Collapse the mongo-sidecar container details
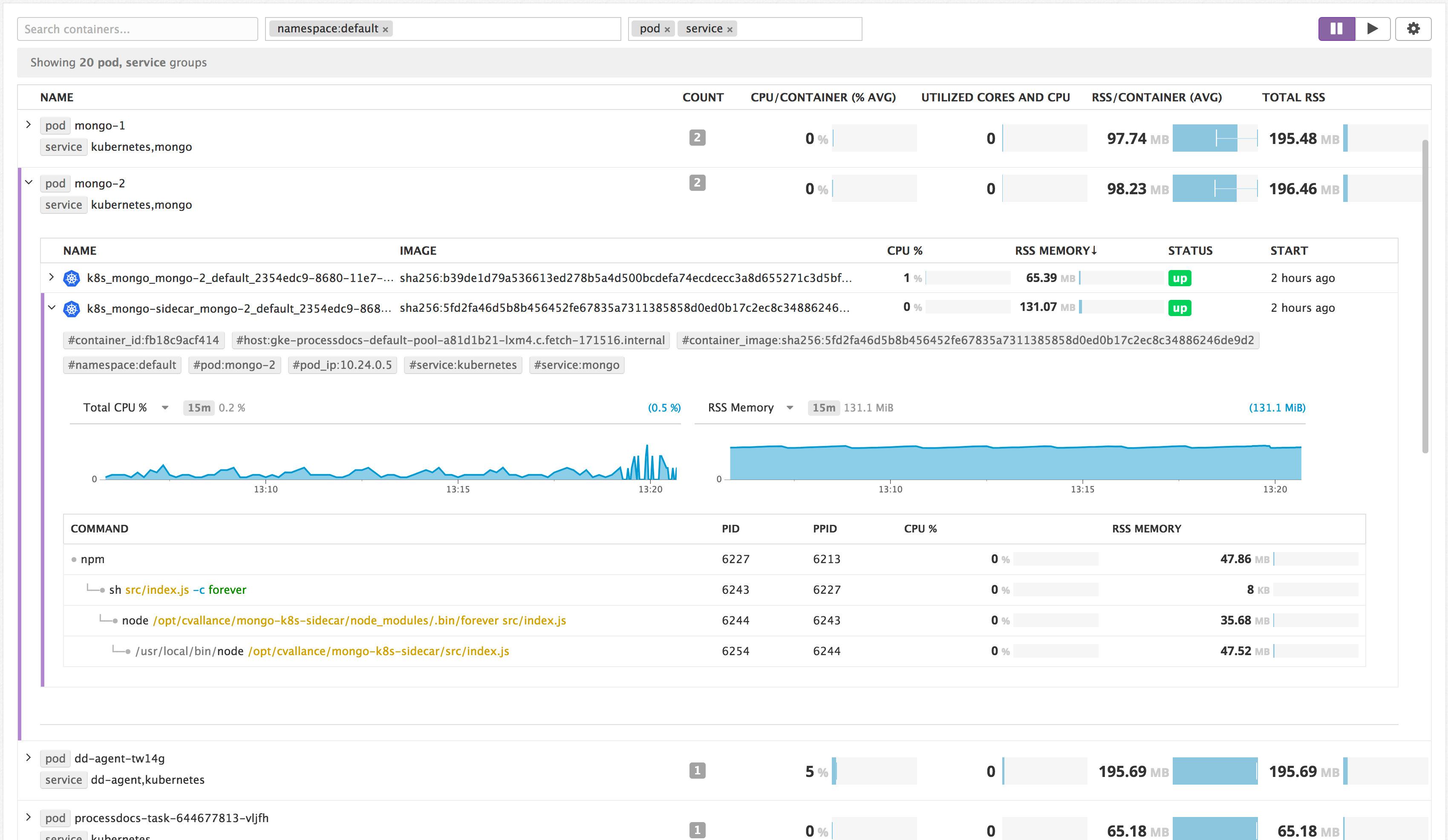The height and width of the screenshot is (840, 1448). 51,308
